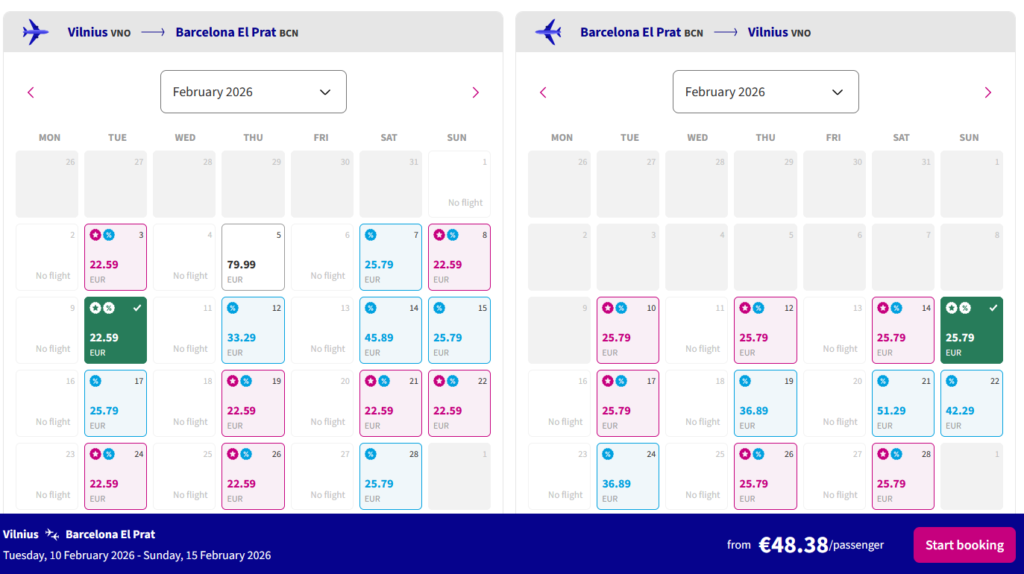Click the plane icon beside Barcelona El Prat header
This screenshot has height=574, width=1024.
548,32
